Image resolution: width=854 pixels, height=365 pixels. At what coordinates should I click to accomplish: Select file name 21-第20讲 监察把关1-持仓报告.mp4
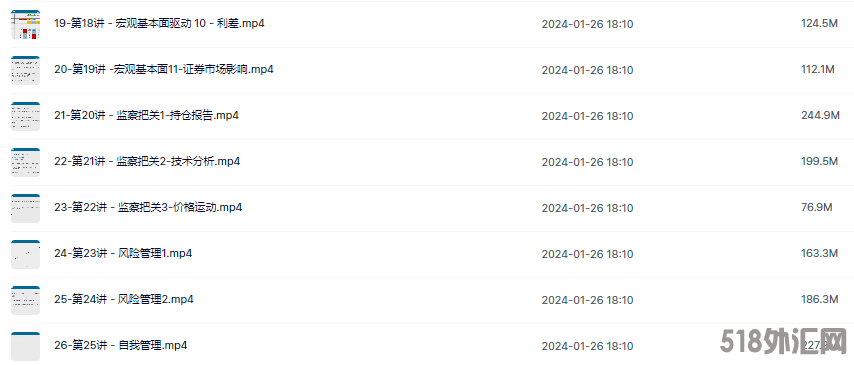click(147, 115)
